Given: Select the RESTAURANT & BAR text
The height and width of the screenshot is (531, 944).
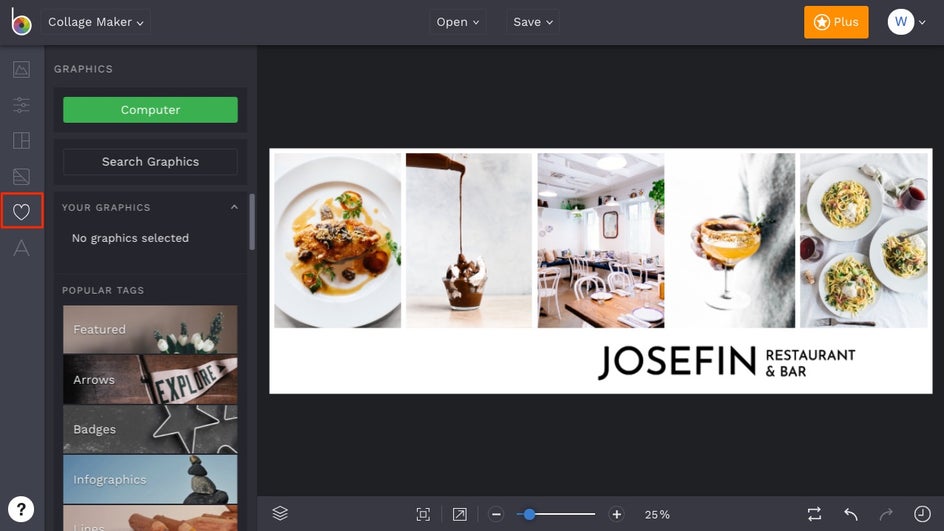Looking at the screenshot, I should tap(810, 363).
